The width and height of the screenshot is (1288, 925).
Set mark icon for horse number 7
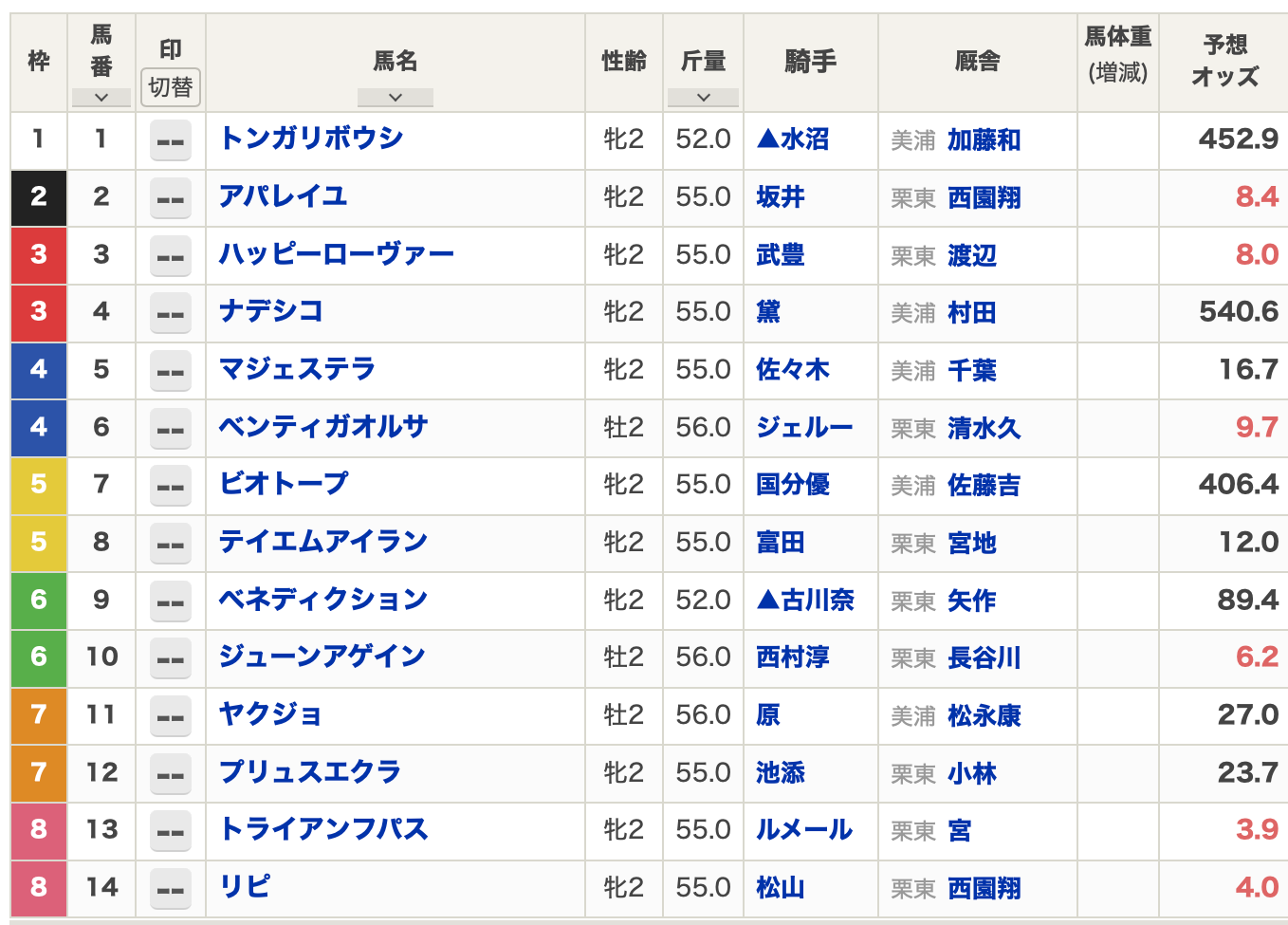[x=171, y=487]
